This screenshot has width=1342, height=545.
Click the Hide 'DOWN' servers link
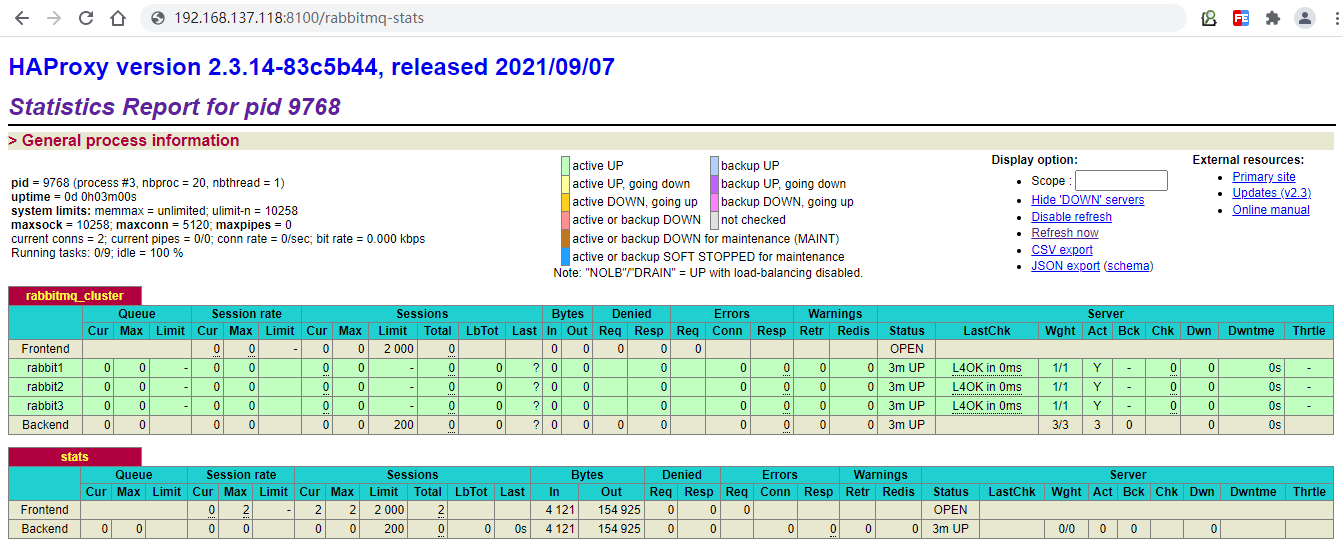click(1088, 200)
